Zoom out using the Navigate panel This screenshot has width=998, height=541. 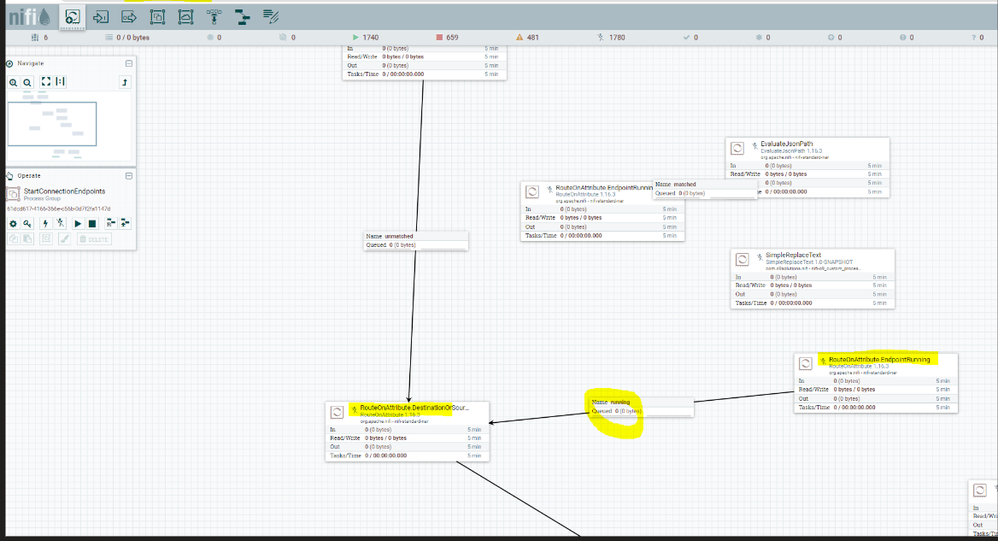pyautogui.click(x=27, y=82)
